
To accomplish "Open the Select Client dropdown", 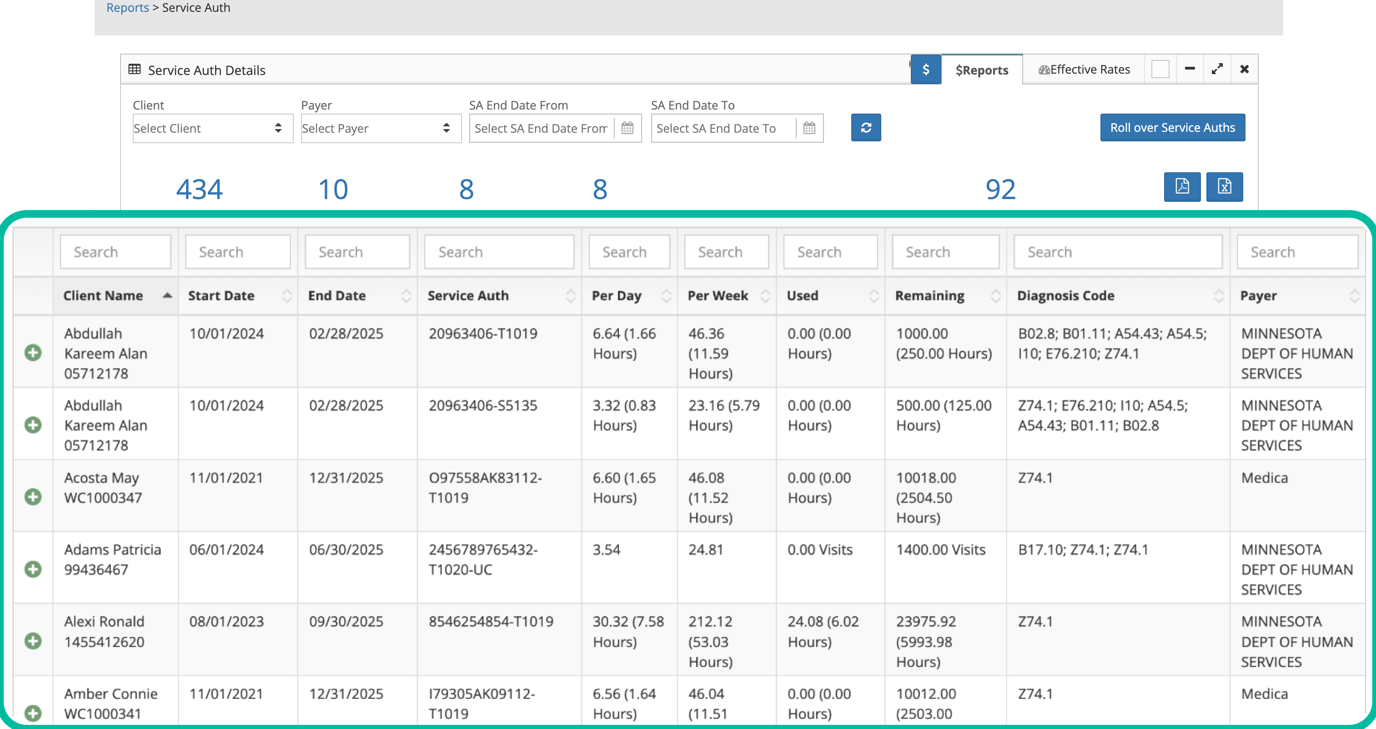I will pyautogui.click(x=212, y=128).
